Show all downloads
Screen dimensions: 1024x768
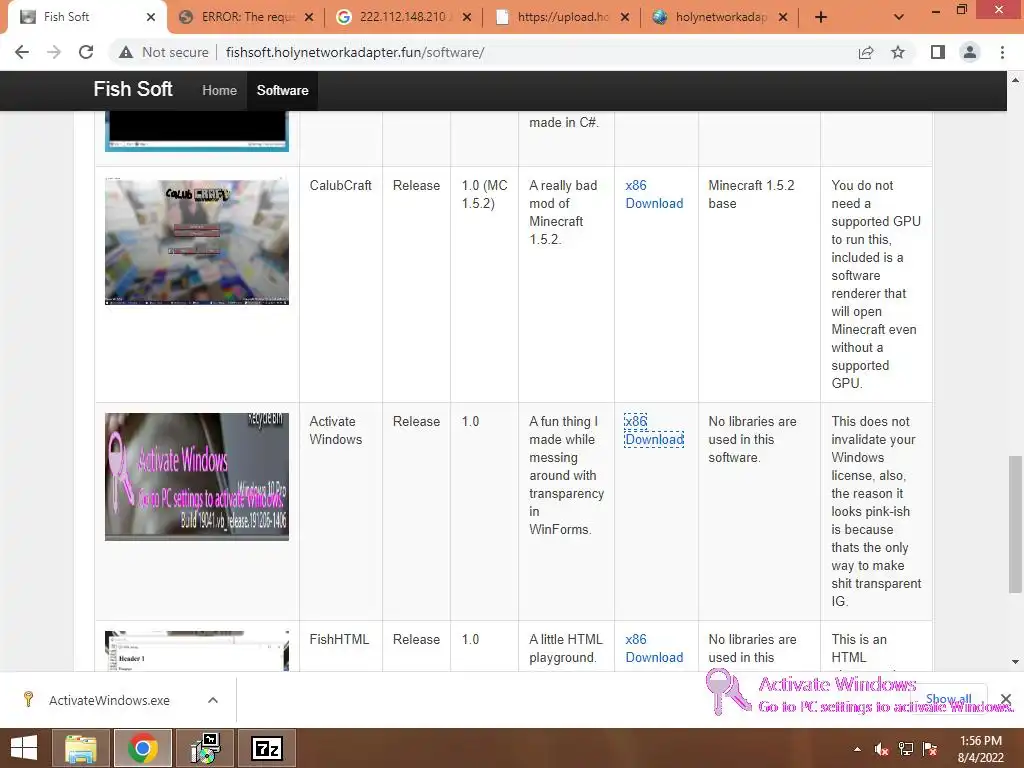948,699
